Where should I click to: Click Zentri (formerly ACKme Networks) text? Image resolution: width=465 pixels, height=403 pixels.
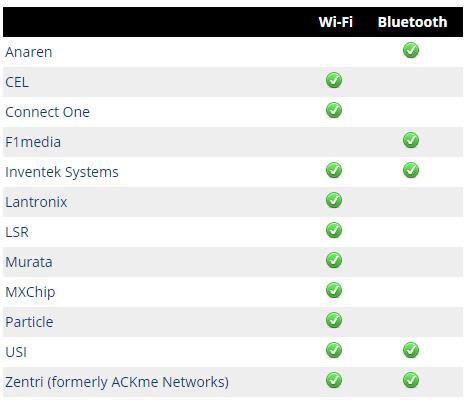coord(117,382)
